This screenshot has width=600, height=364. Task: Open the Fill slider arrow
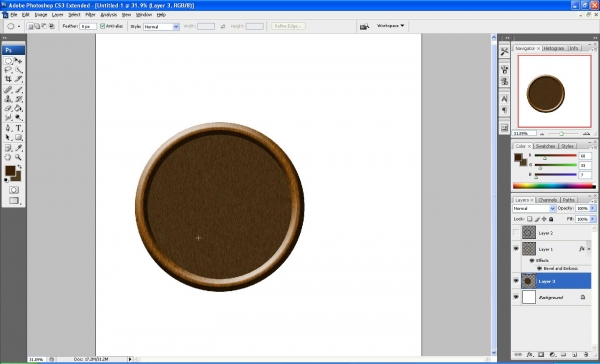[x=593, y=219]
